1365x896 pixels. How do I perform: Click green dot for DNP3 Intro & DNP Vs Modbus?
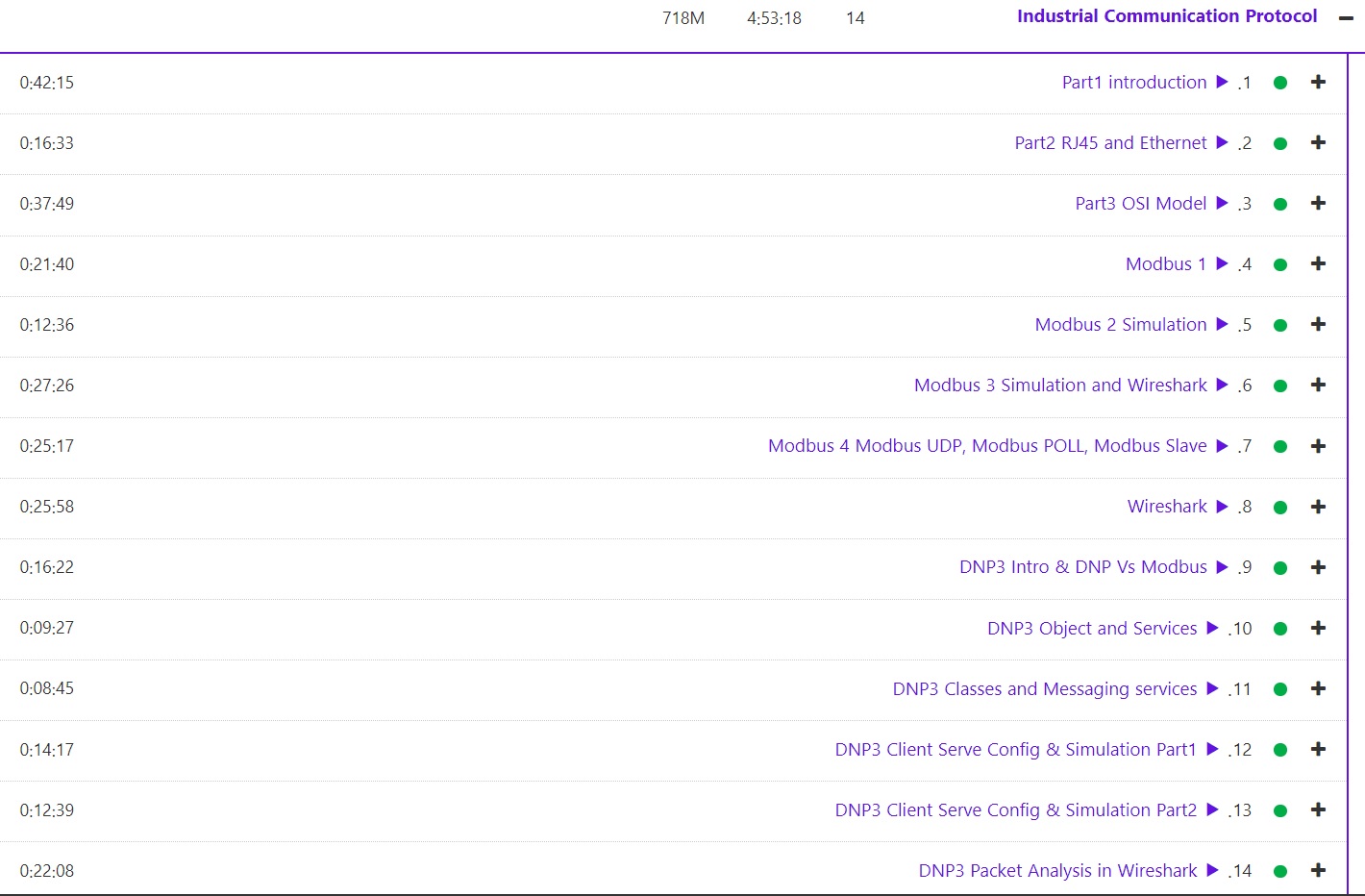1280,568
